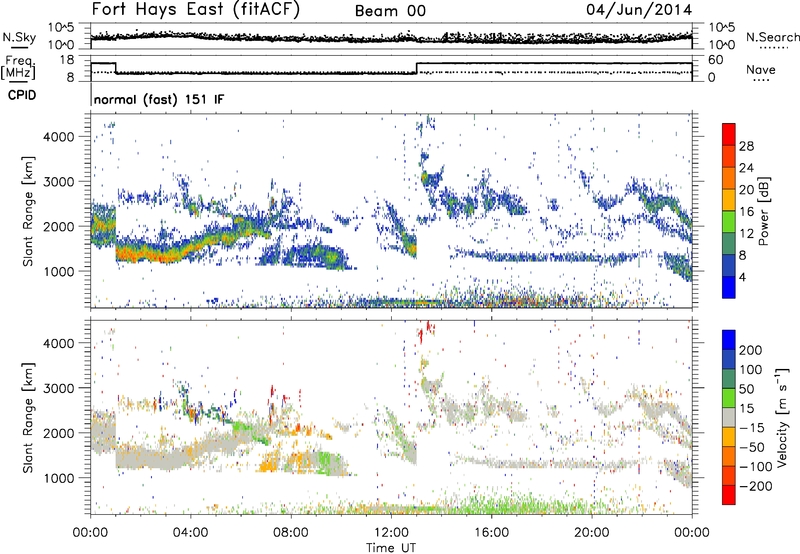Select 'Slant Range [km]' label of the Velocity panel
Screen dimensions: 800x554
pyautogui.click(x=28, y=418)
